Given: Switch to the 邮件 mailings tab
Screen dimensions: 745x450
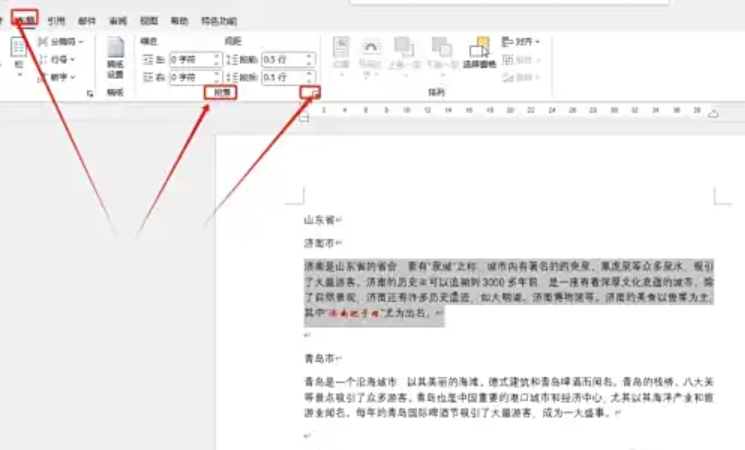Looking at the screenshot, I should 87,20.
